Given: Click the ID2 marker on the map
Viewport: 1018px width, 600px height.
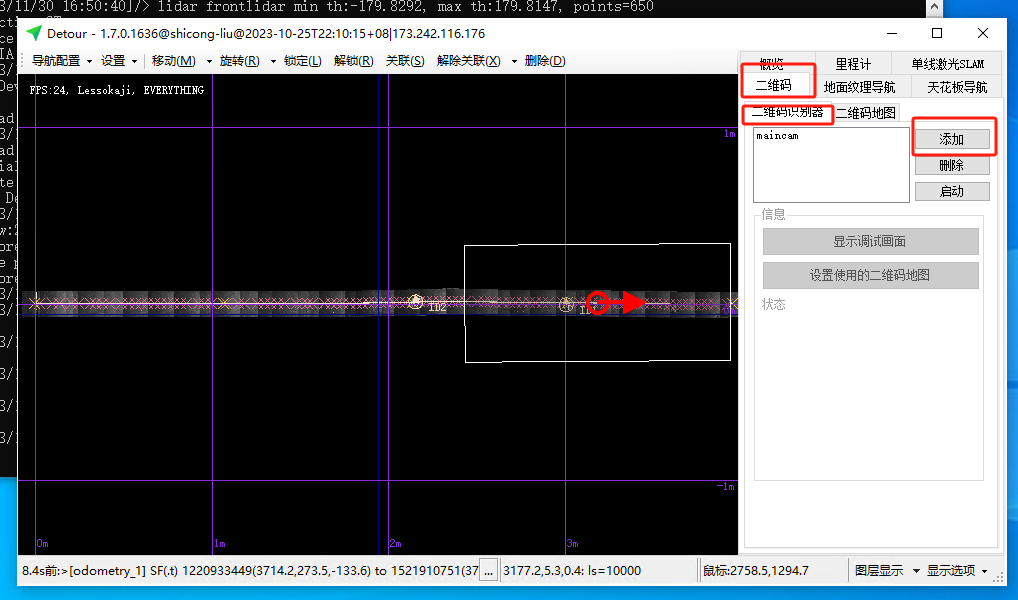Looking at the screenshot, I should [416, 301].
